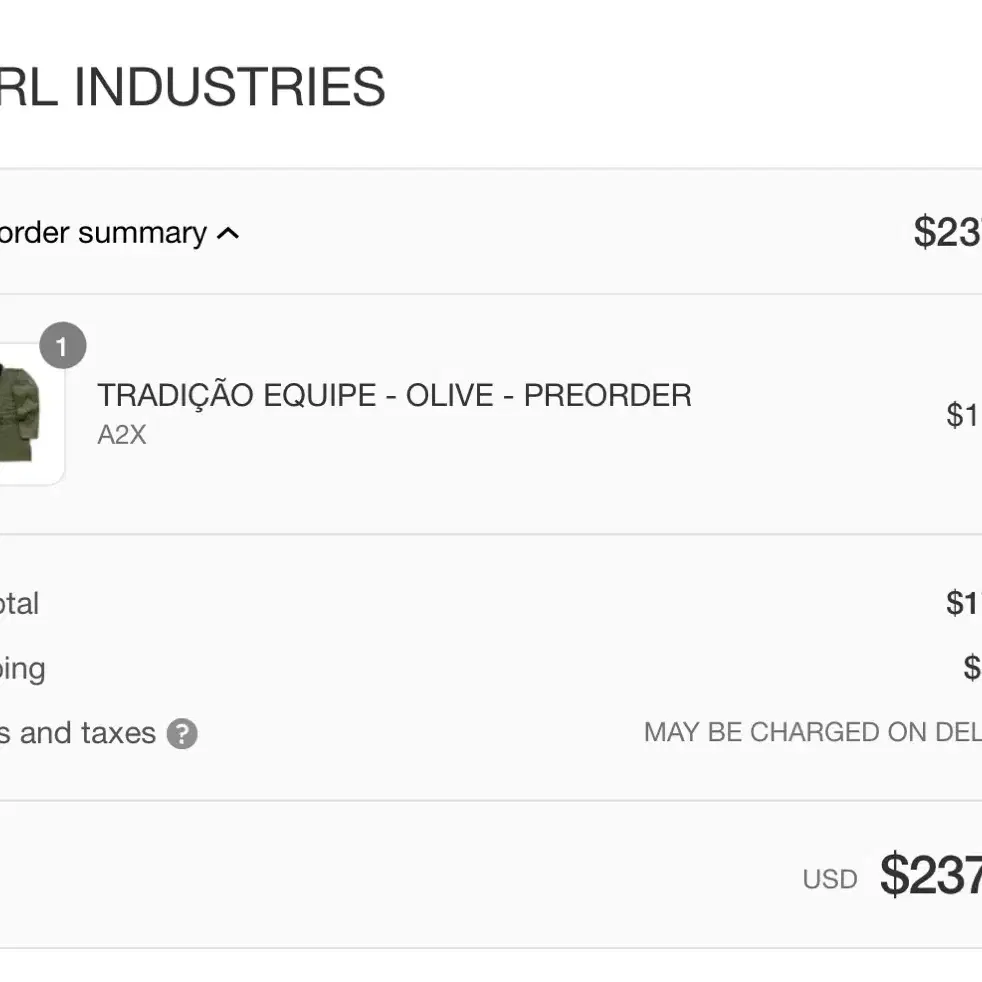Click the bold total amount $237
Screen dimensions: 982x982
point(931,874)
